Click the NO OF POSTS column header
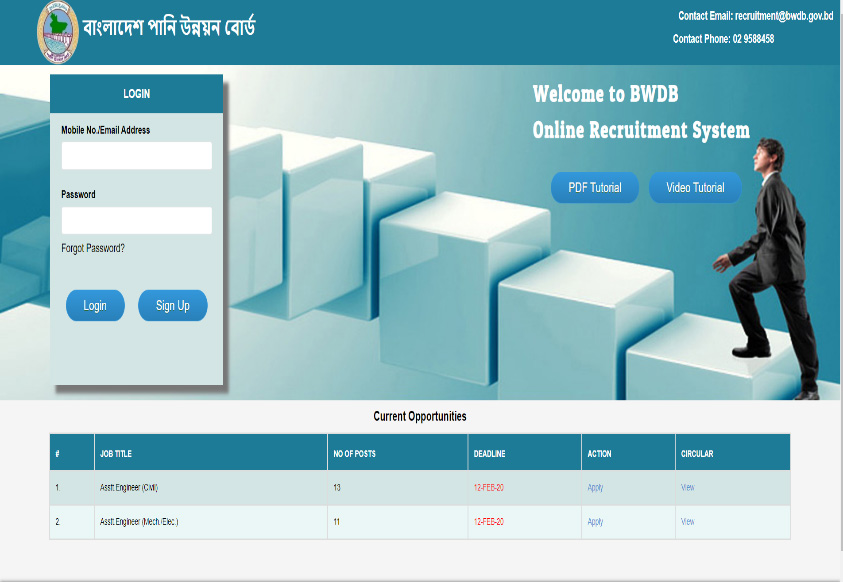The height and width of the screenshot is (582, 843). 354,454
